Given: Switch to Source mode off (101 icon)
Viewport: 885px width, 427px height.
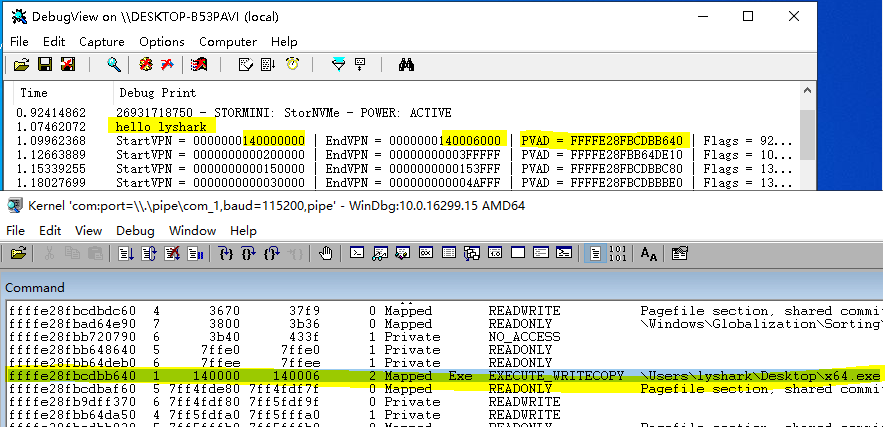Looking at the screenshot, I should pyautogui.click(x=618, y=253).
